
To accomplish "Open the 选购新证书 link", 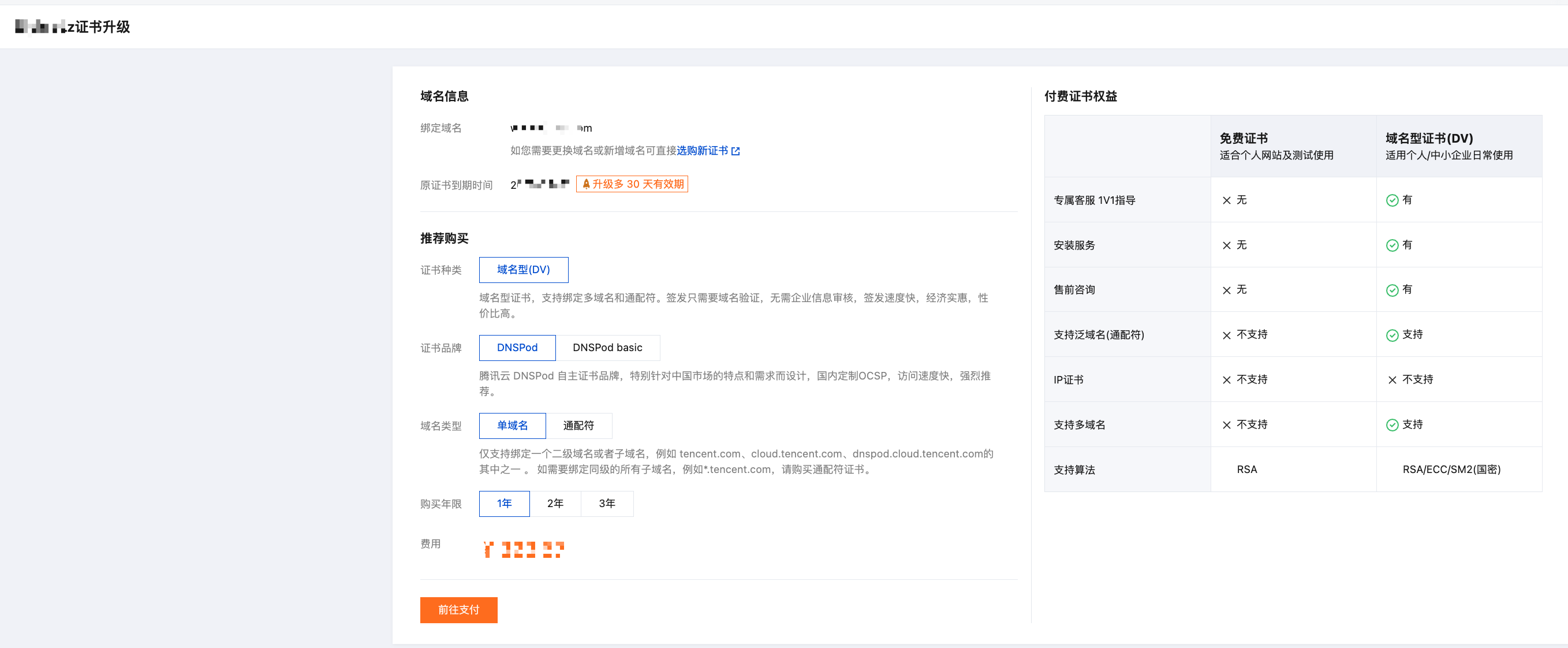I will (702, 150).
